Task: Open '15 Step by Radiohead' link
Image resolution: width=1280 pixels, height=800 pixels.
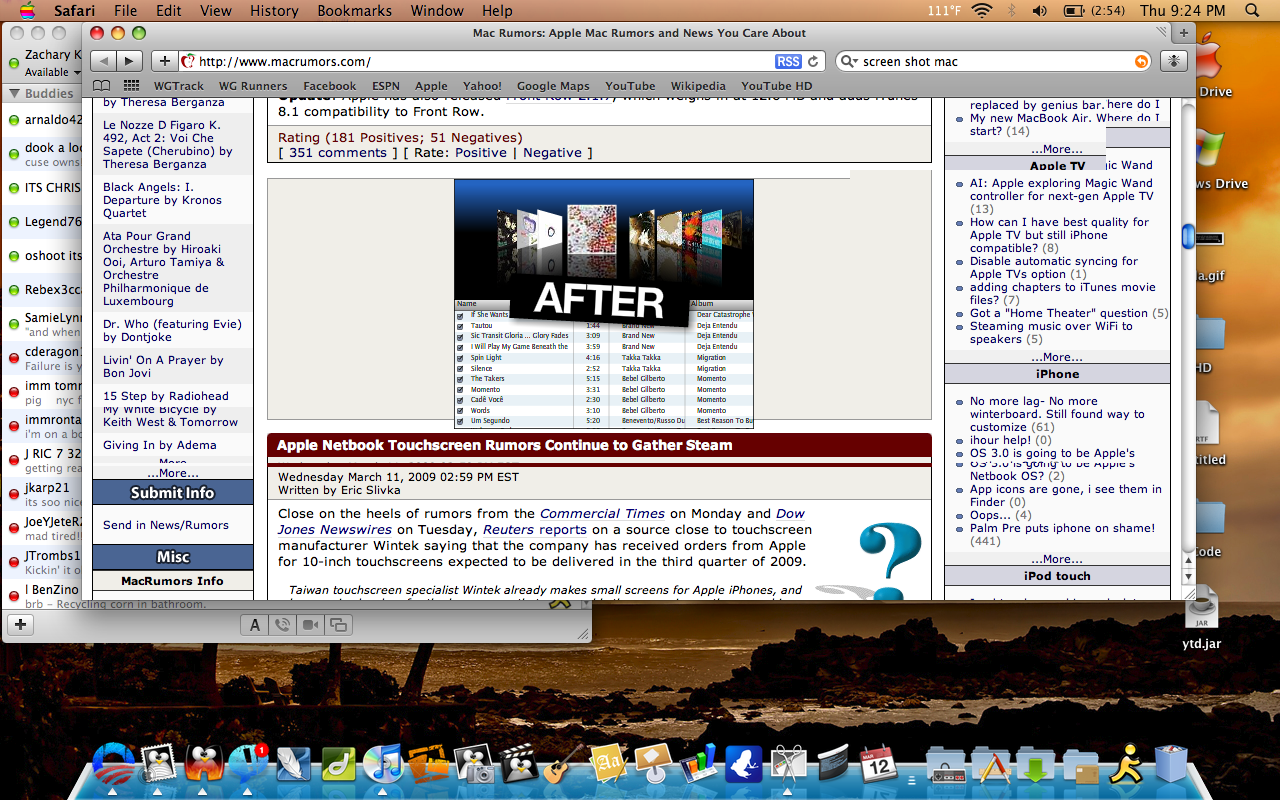Action: tap(166, 396)
